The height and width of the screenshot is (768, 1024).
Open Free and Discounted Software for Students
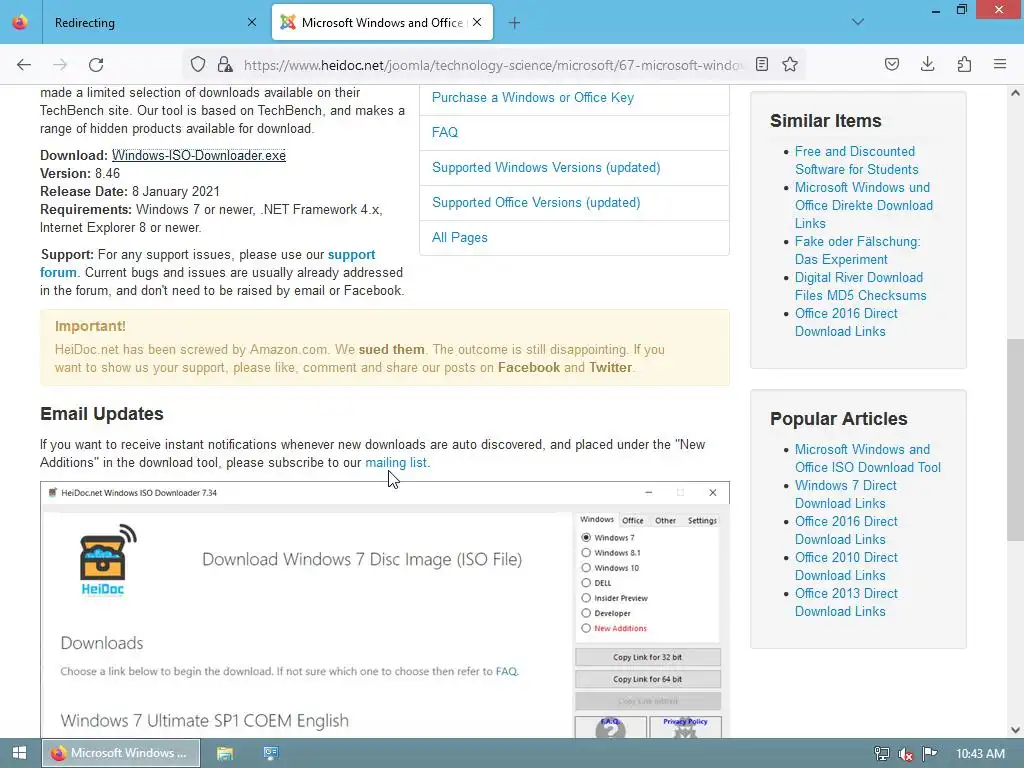856,160
